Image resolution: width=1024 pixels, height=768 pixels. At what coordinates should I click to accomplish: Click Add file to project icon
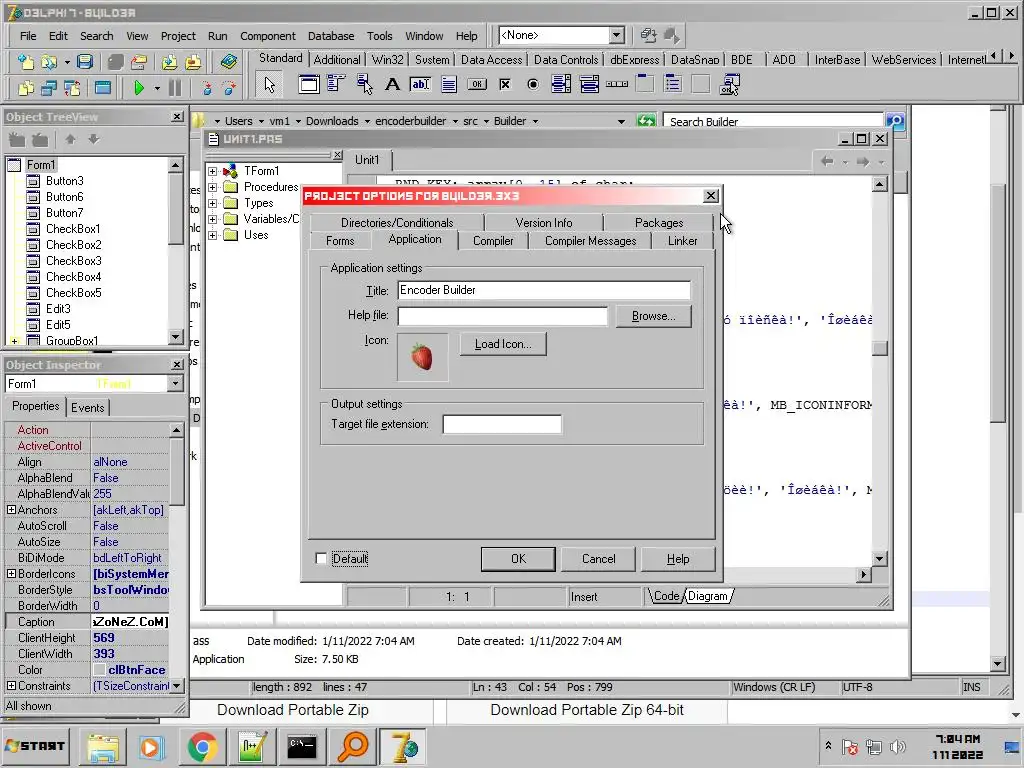click(x=169, y=62)
